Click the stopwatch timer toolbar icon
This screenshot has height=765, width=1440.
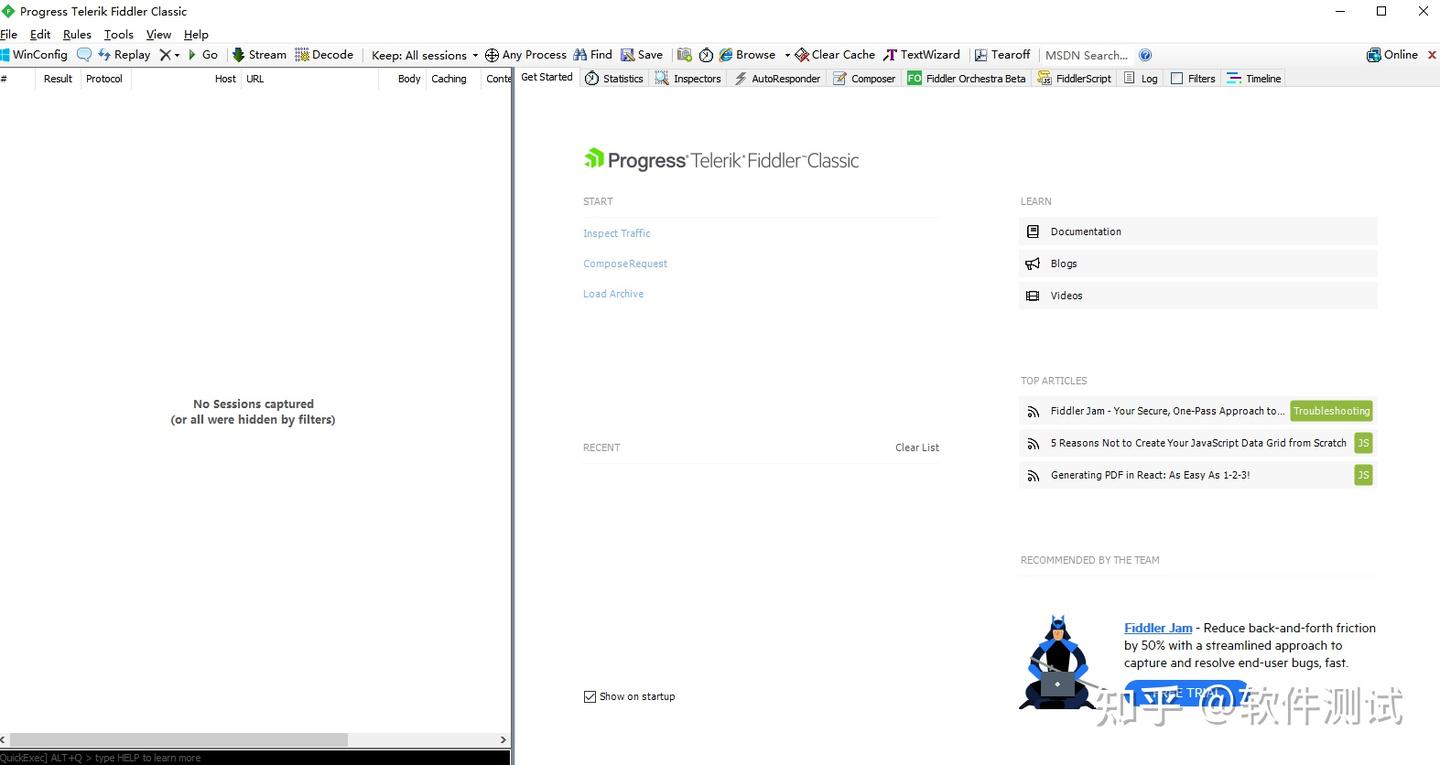[706, 55]
